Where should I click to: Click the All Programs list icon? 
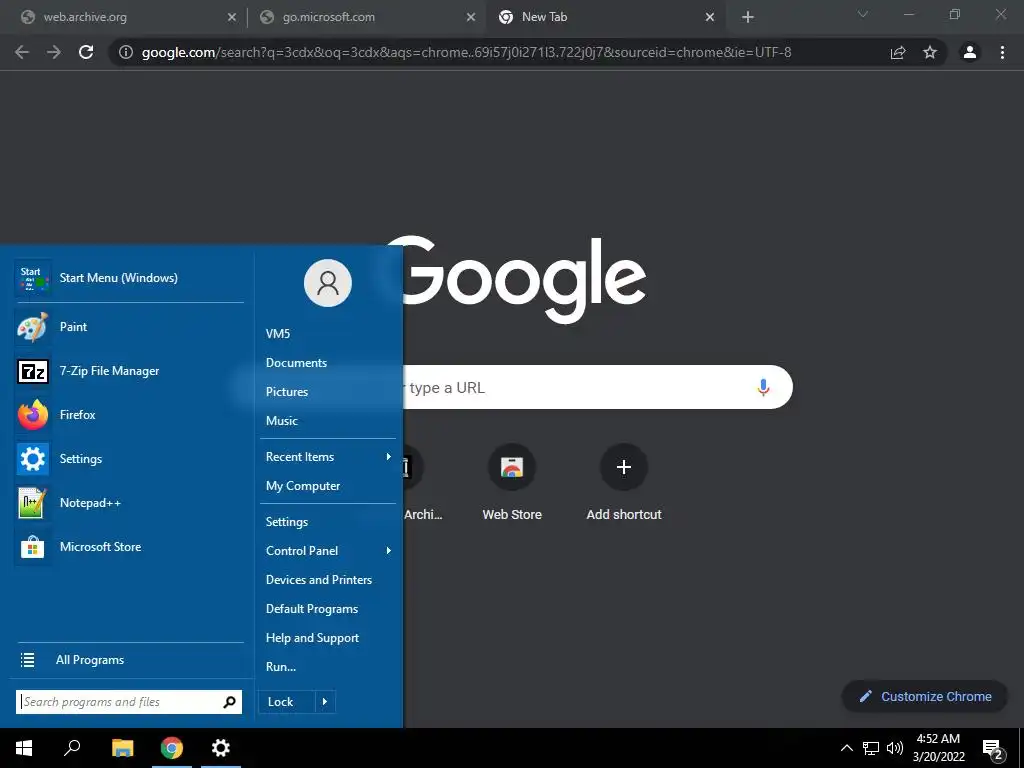pos(27,660)
